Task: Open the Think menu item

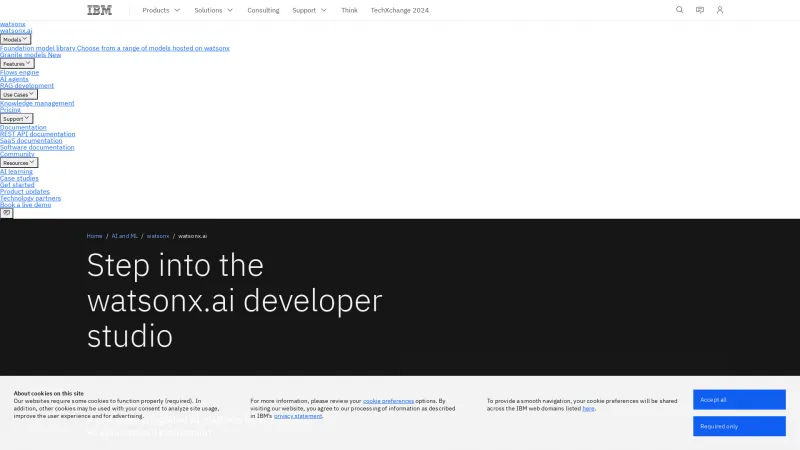Action: (x=349, y=10)
